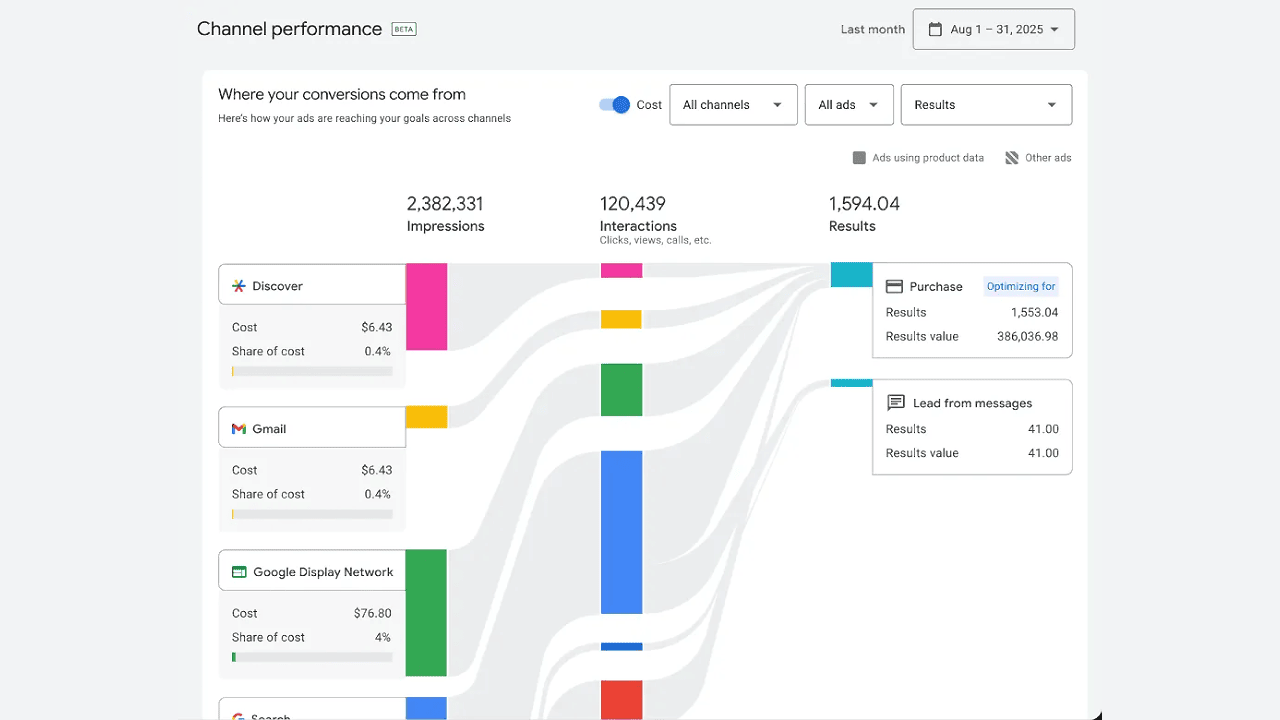Click the calendar icon in date picker
This screenshot has height=720, width=1280.
935,30
